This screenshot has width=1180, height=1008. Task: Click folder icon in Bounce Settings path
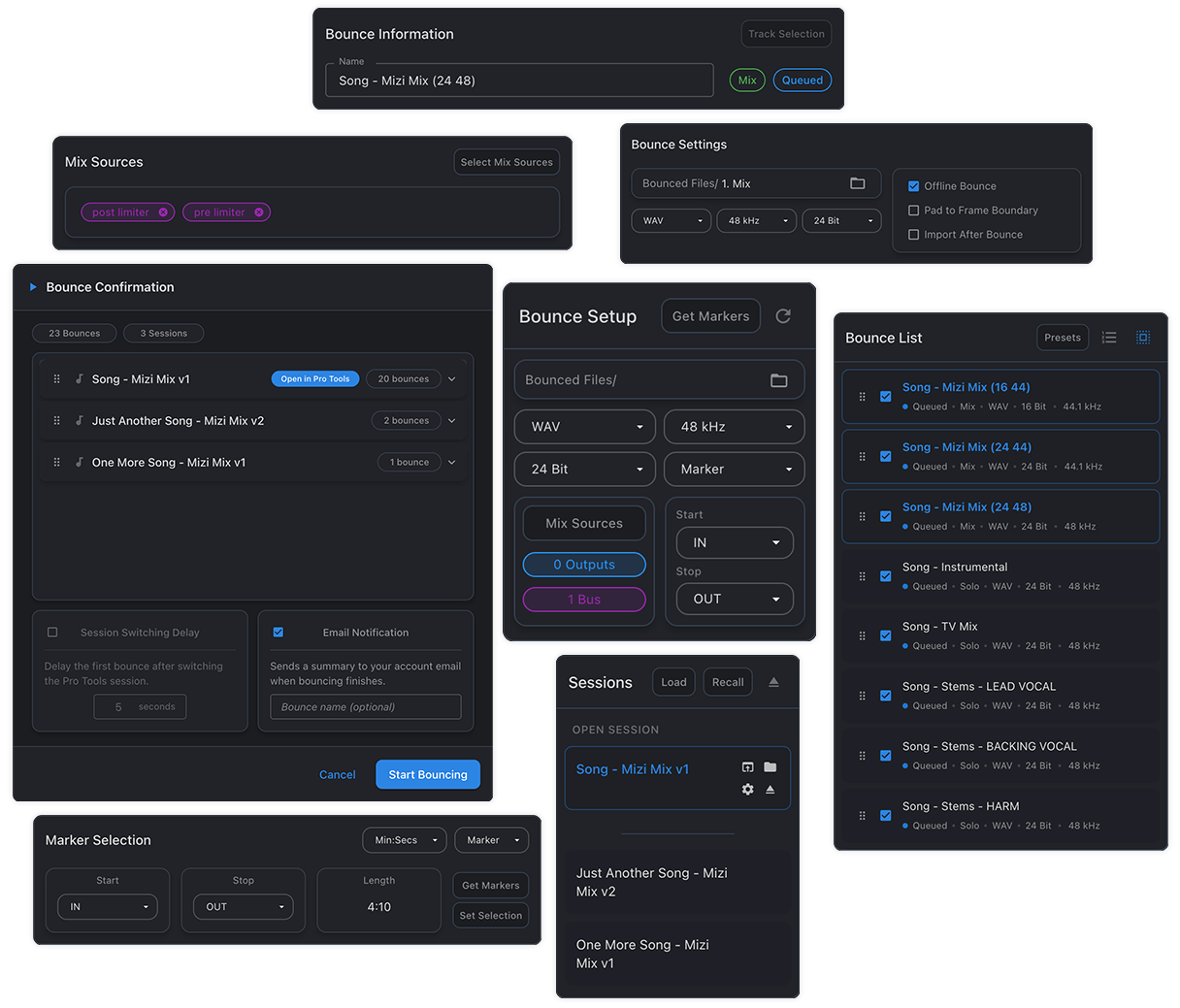click(x=857, y=183)
